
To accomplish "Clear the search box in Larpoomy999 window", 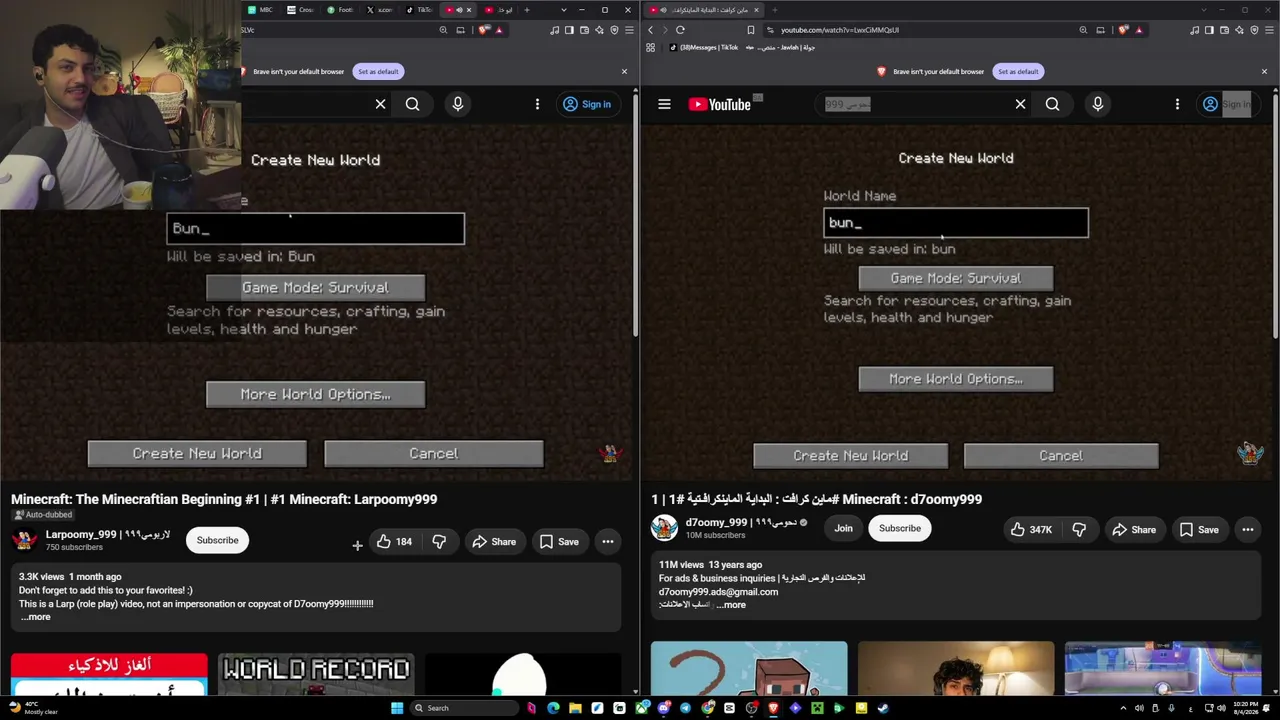I will coord(380,104).
